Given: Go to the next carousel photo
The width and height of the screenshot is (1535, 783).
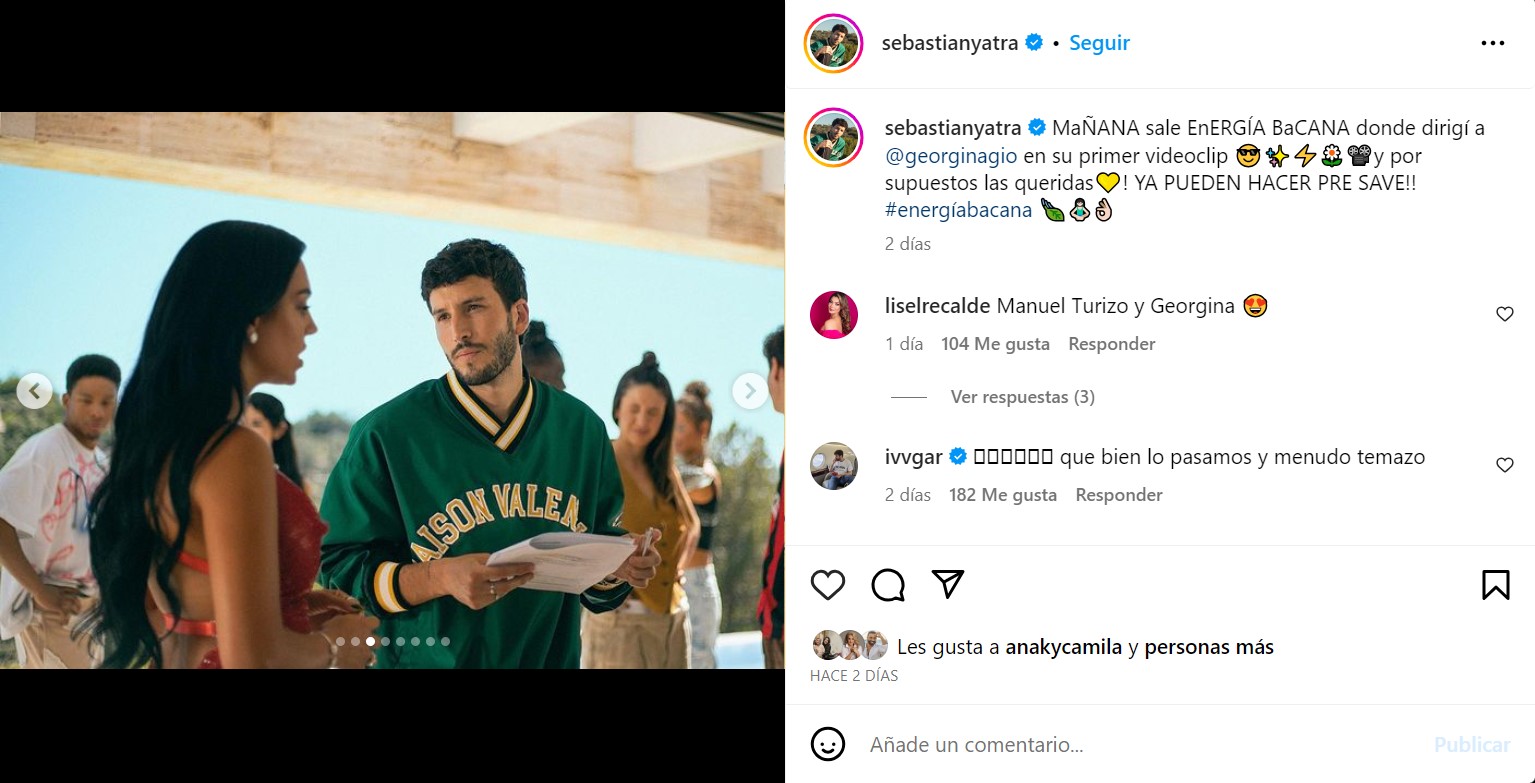Looking at the screenshot, I should 750,391.
